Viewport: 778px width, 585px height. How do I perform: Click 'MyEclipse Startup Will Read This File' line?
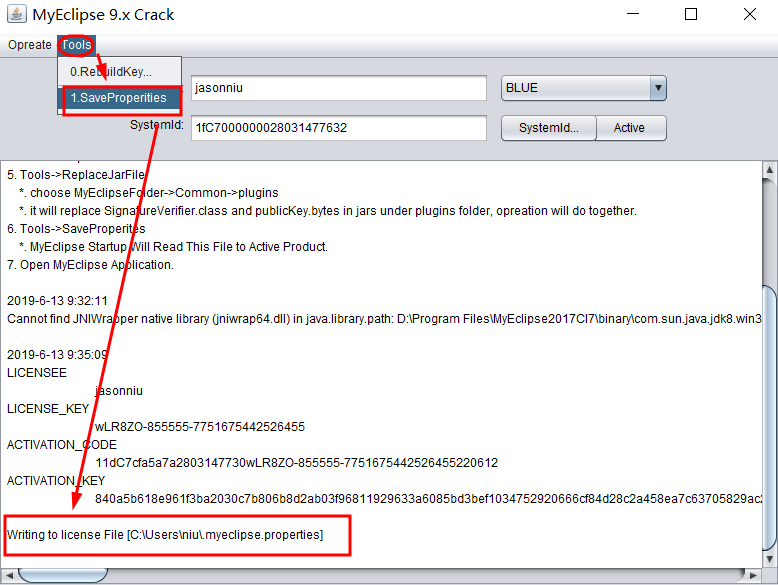tap(174, 247)
